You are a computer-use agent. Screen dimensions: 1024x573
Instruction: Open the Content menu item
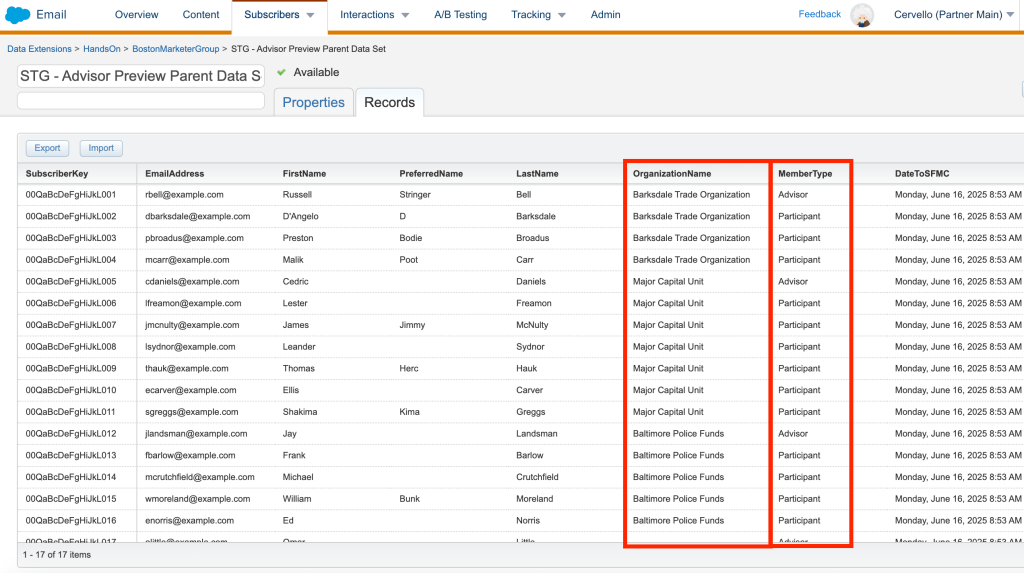pyautogui.click(x=201, y=15)
